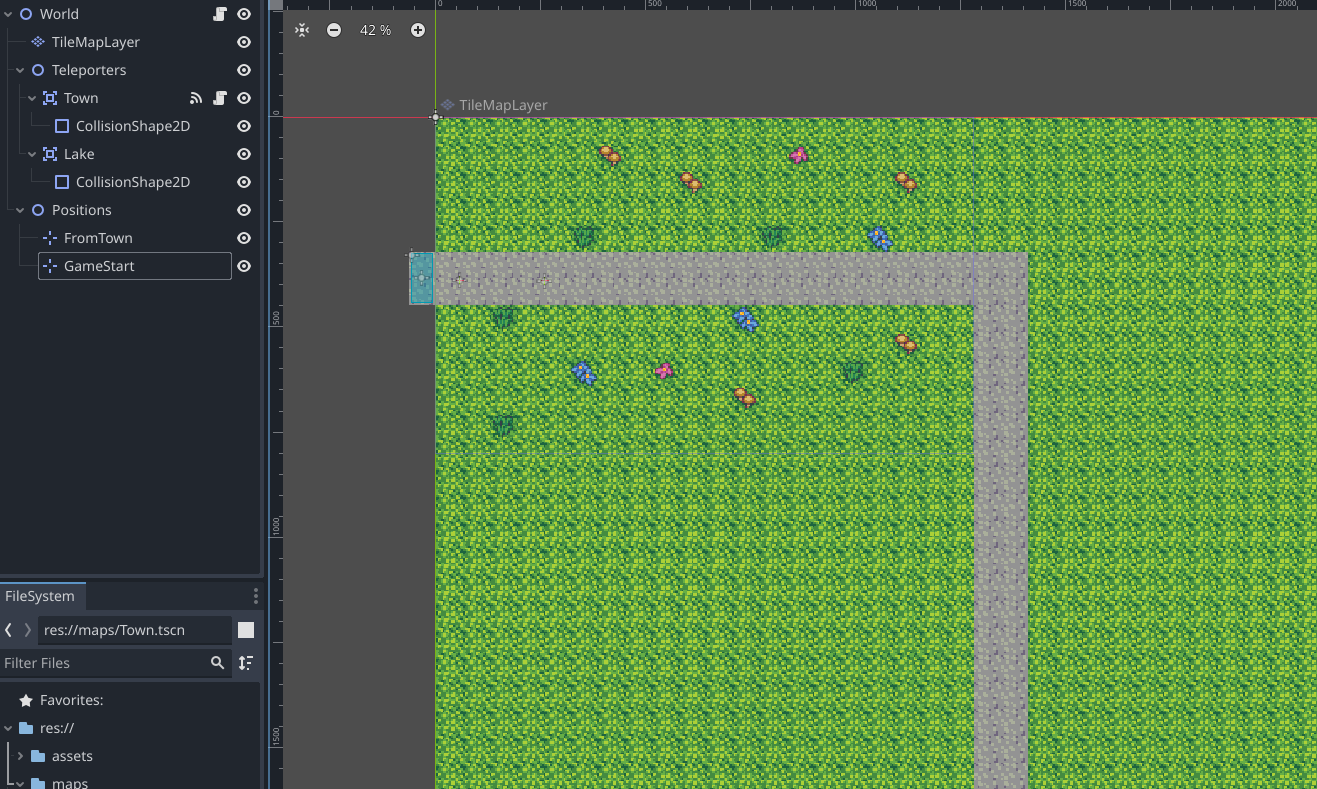
Task: Click the TileMapLayer label in viewport
Action: 503,105
